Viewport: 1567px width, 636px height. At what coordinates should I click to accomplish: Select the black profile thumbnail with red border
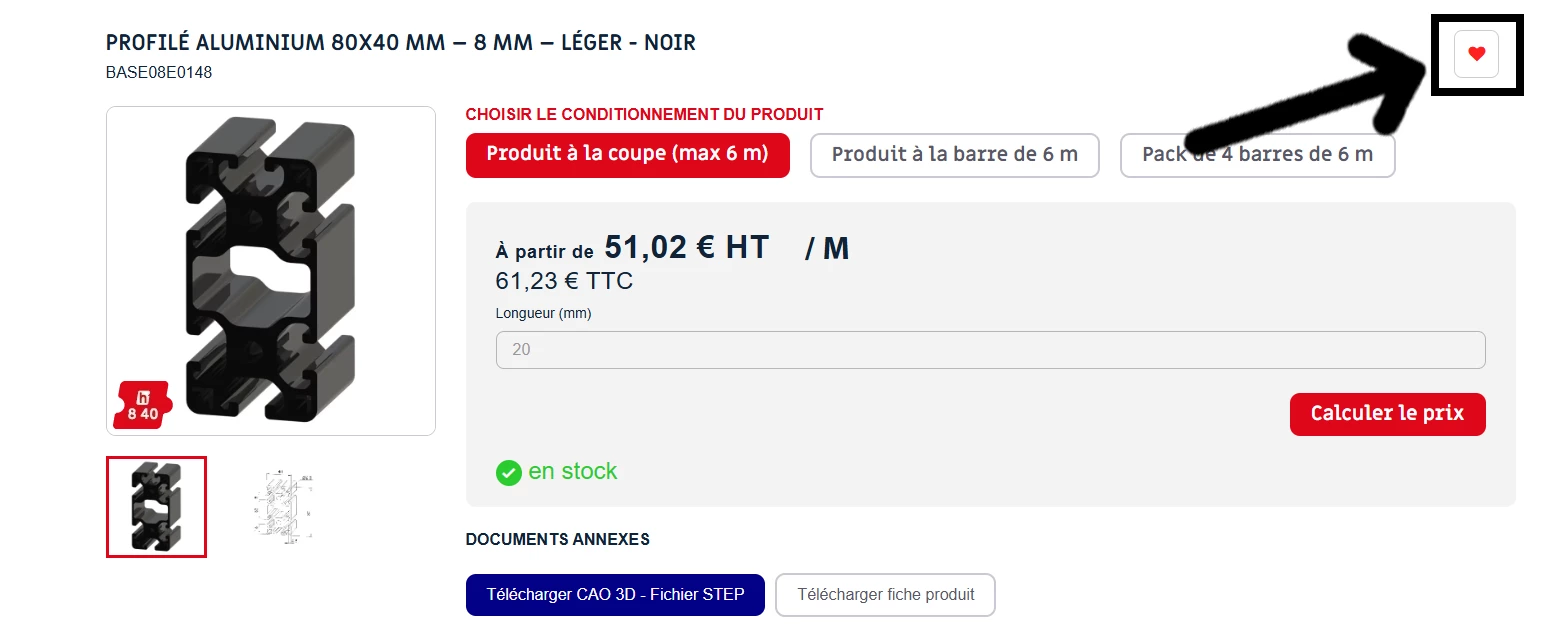[156, 506]
